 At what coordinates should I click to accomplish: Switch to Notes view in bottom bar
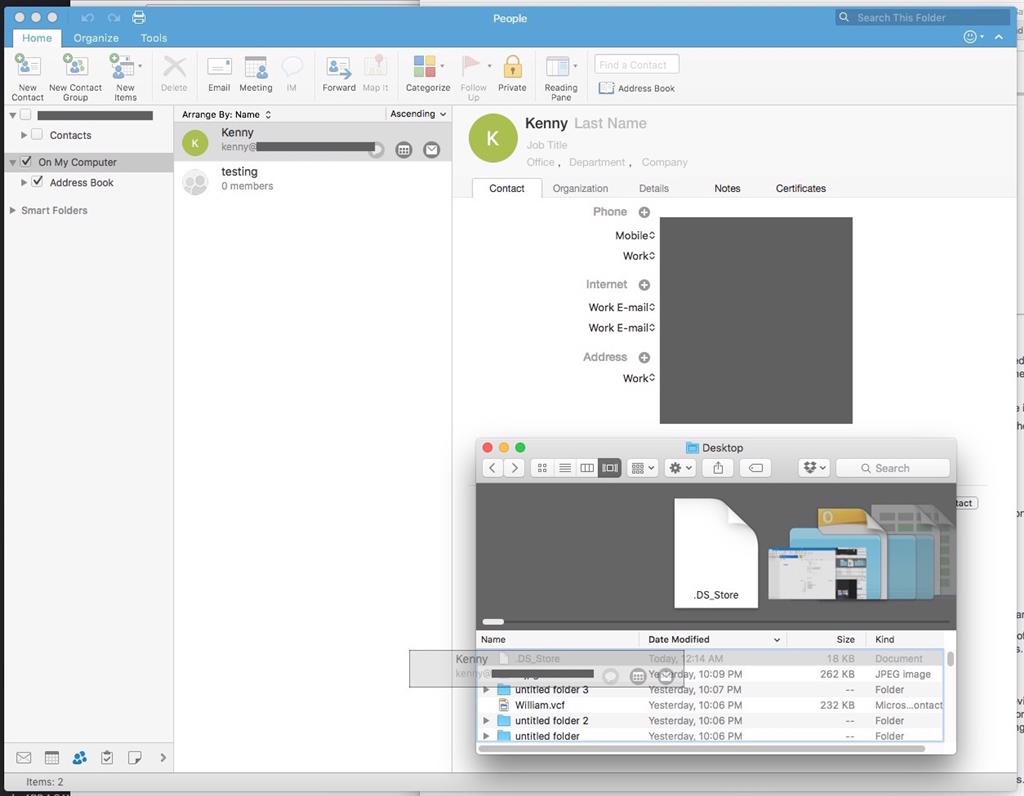(135, 757)
